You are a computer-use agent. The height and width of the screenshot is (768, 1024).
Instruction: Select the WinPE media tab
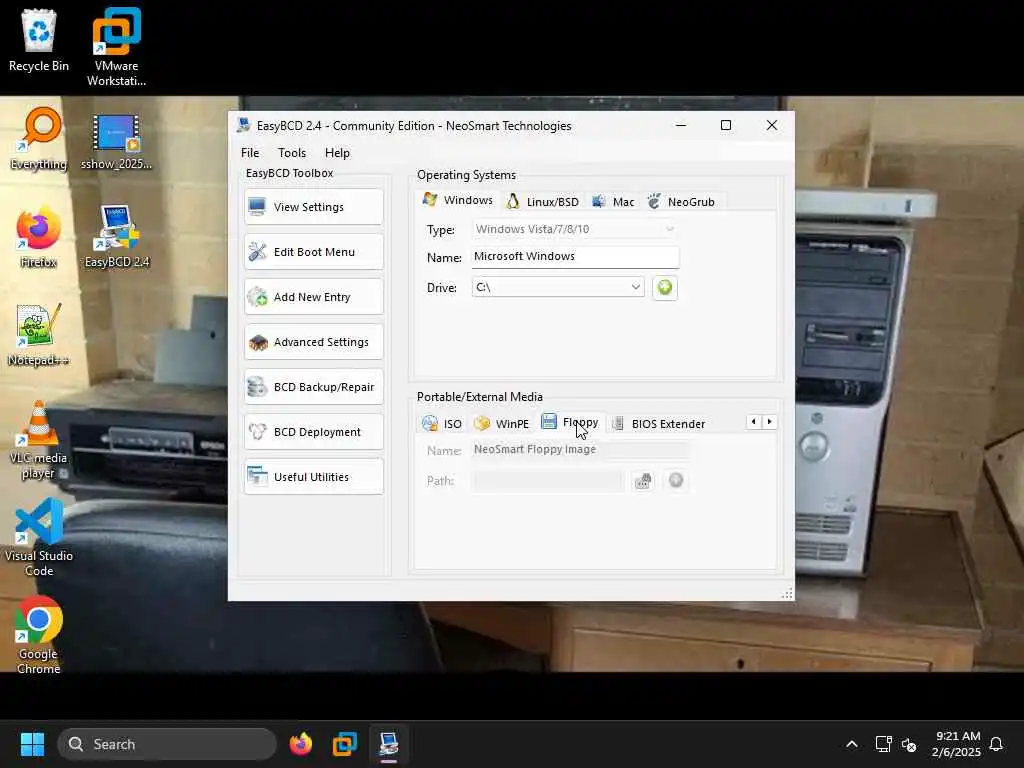[x=502, y=424]
